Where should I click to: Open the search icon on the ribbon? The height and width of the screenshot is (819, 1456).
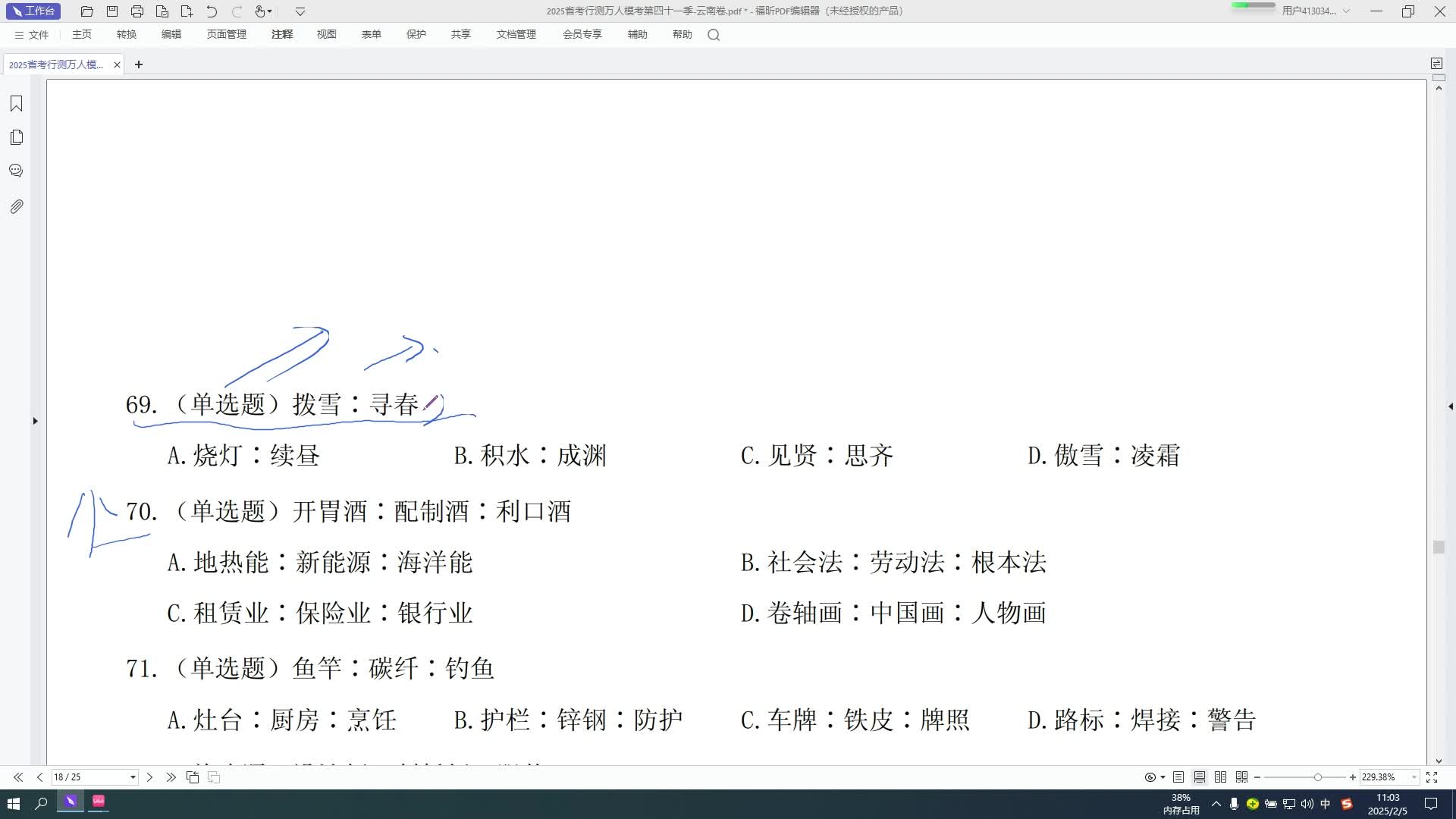point(714,35)
